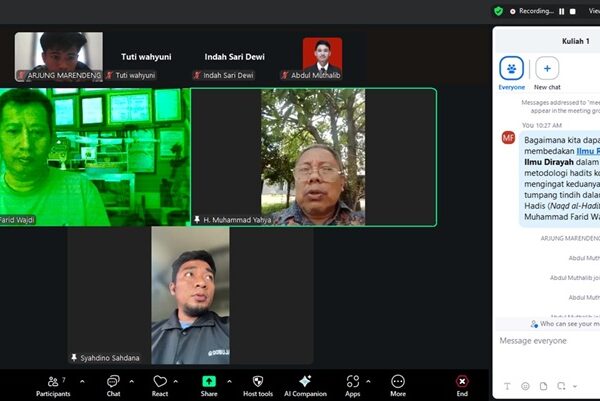The image size is (600, 401).
Task: Pause the recording
Action: [561, 11]
